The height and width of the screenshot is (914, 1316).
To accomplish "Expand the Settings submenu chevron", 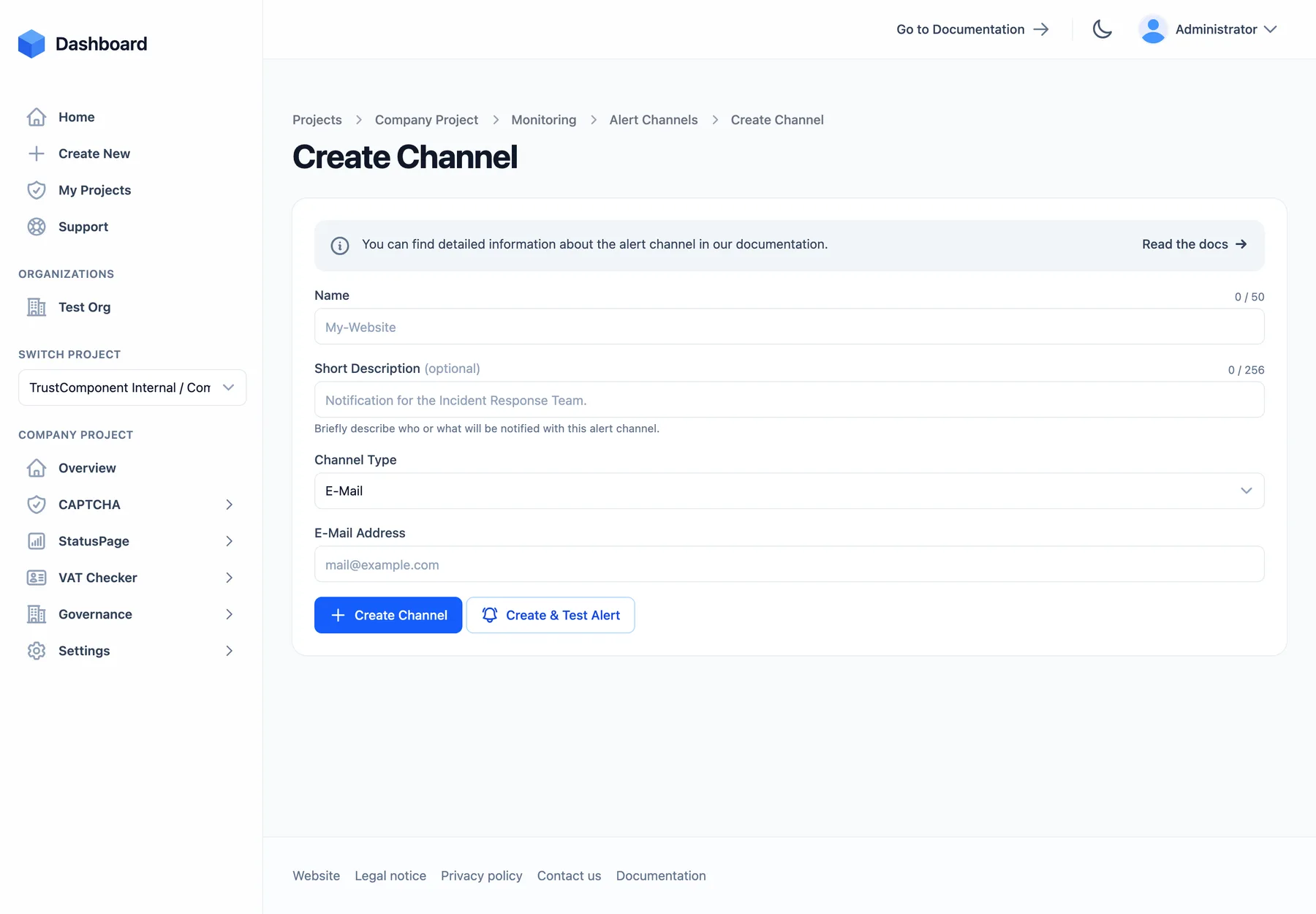I will (230, 651).
